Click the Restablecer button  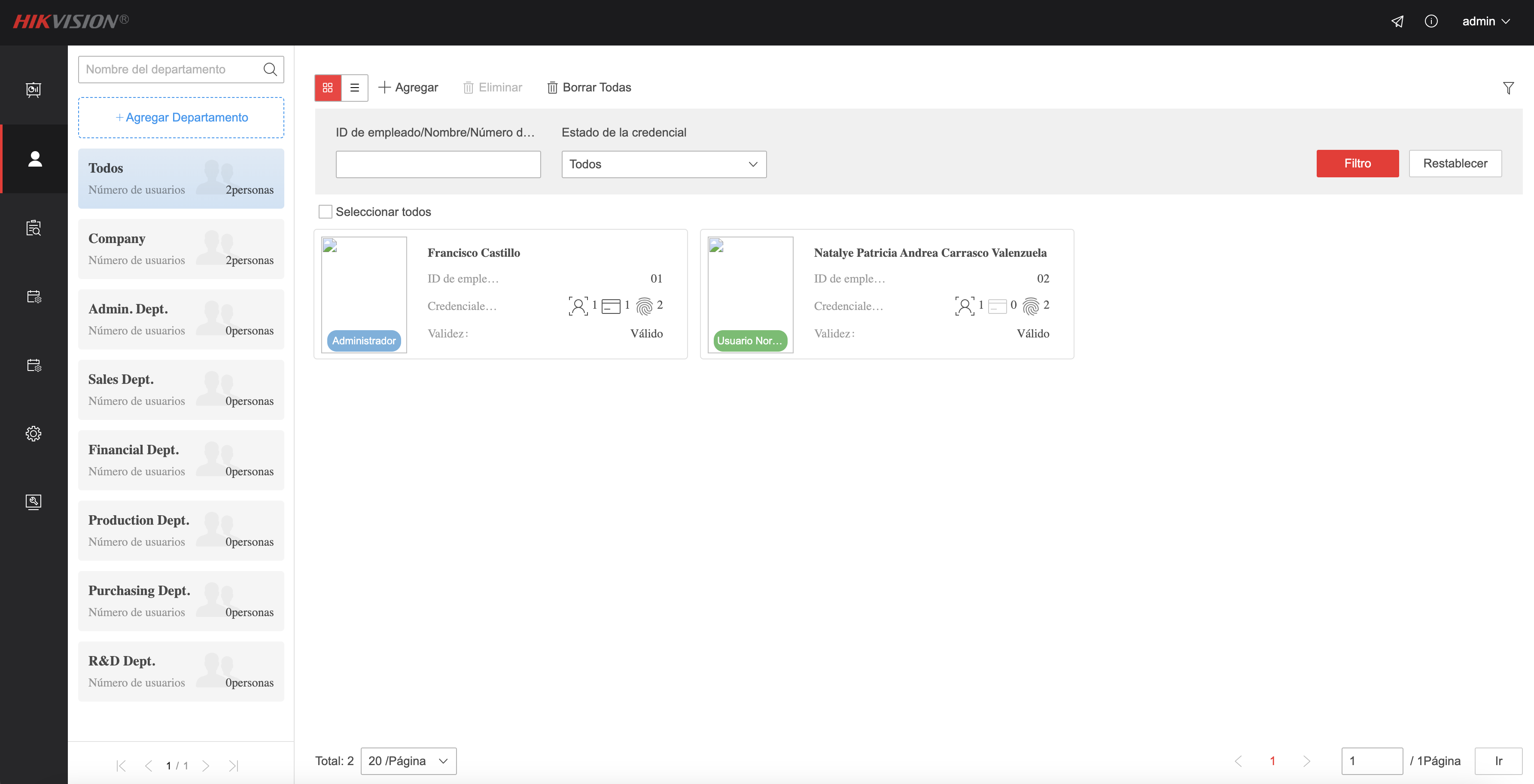point(1455,163)
